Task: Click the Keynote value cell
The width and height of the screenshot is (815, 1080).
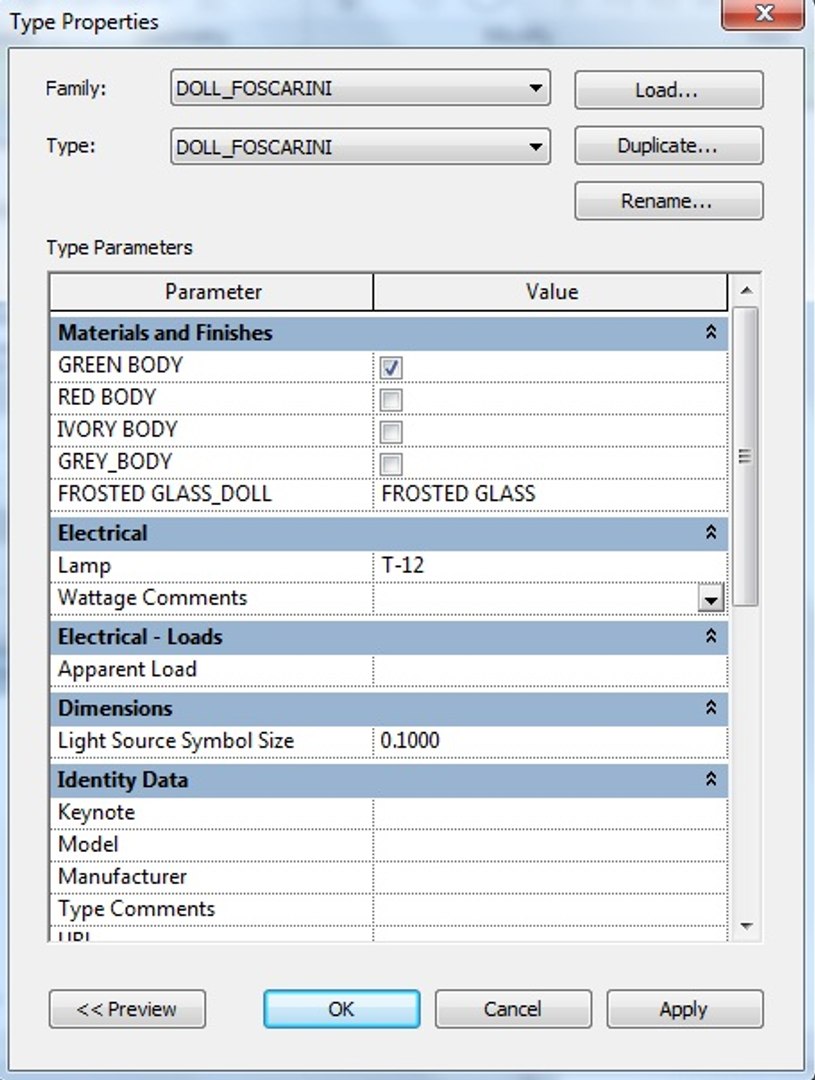Action: coord(550,813)
